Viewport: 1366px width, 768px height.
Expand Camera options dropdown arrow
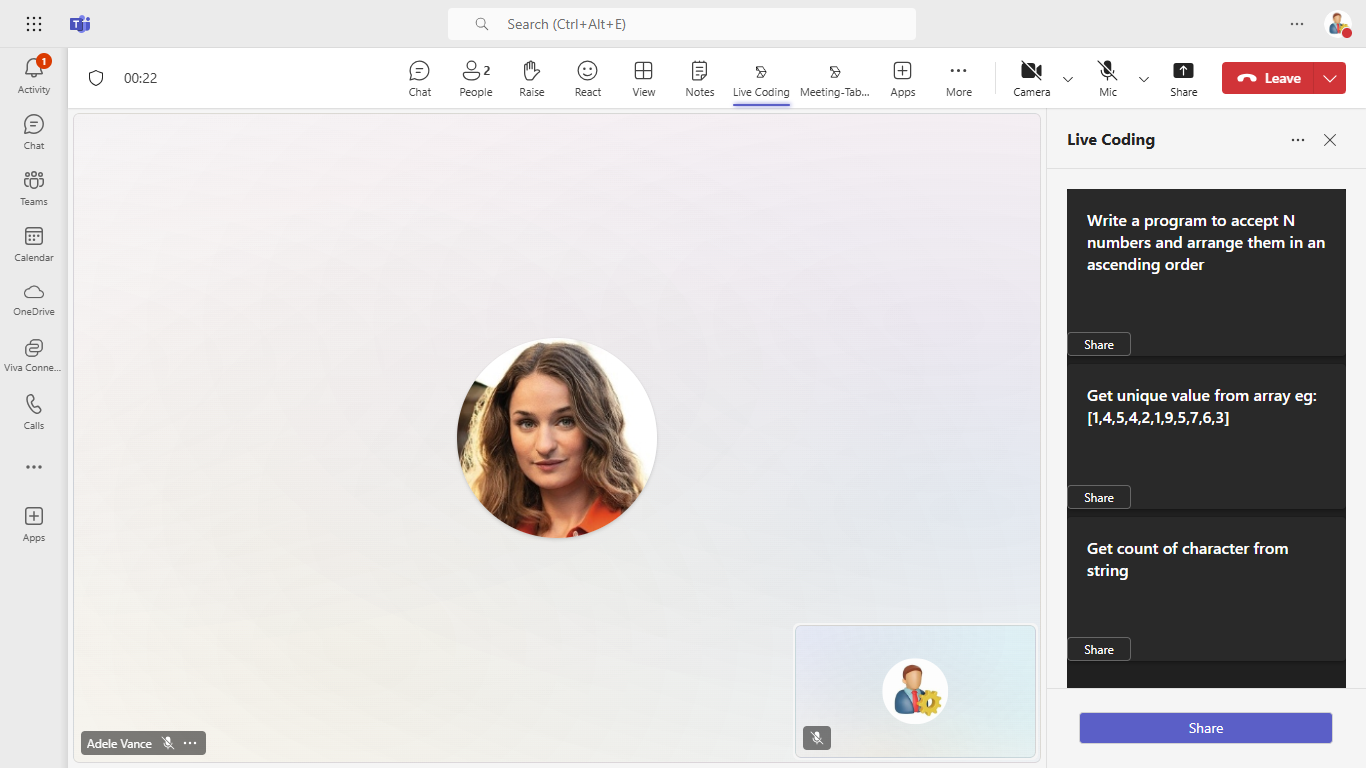(x=1068, y=79)
